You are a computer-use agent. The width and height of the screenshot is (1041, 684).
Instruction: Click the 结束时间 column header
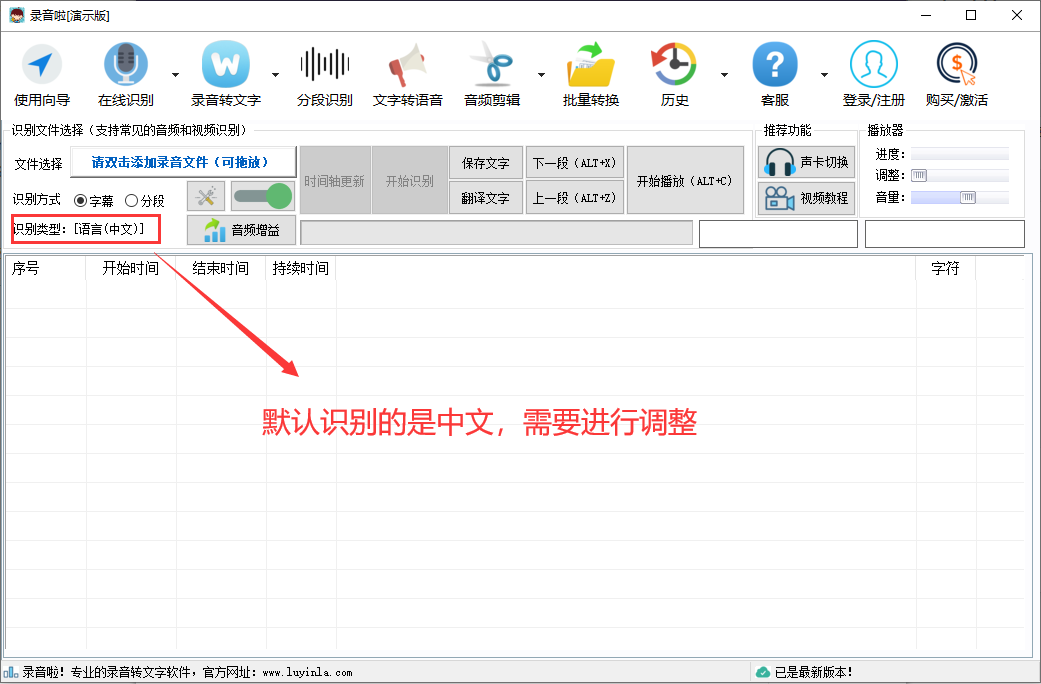pyautogui.click(x=221, y=268)
